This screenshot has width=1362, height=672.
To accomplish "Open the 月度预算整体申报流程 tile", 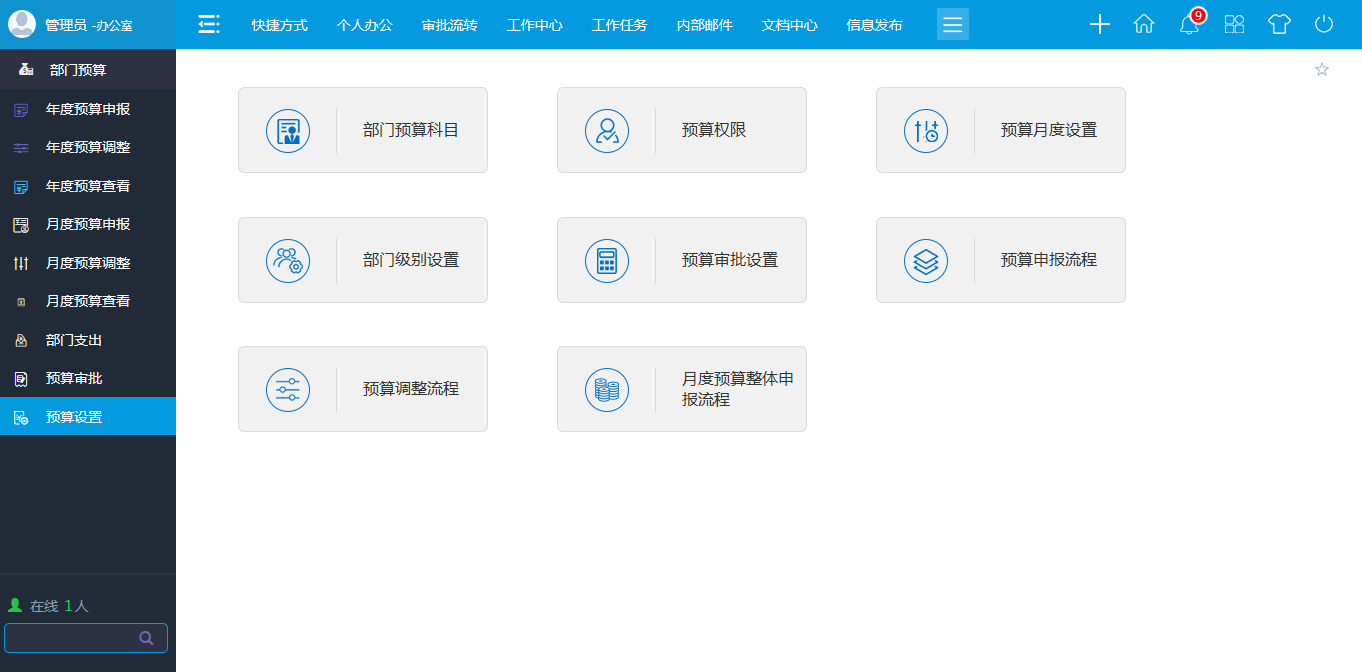I will pos(681,389).
